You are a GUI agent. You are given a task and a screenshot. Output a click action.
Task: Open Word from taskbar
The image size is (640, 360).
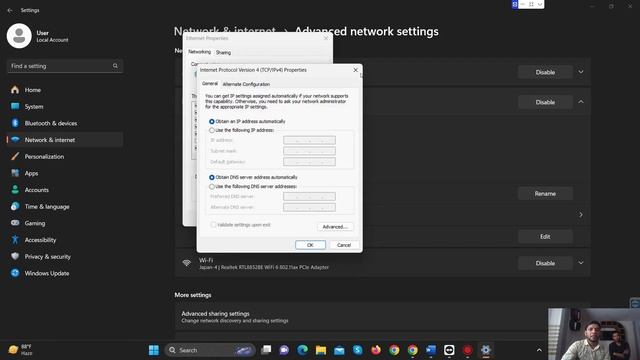pos(431,350)
